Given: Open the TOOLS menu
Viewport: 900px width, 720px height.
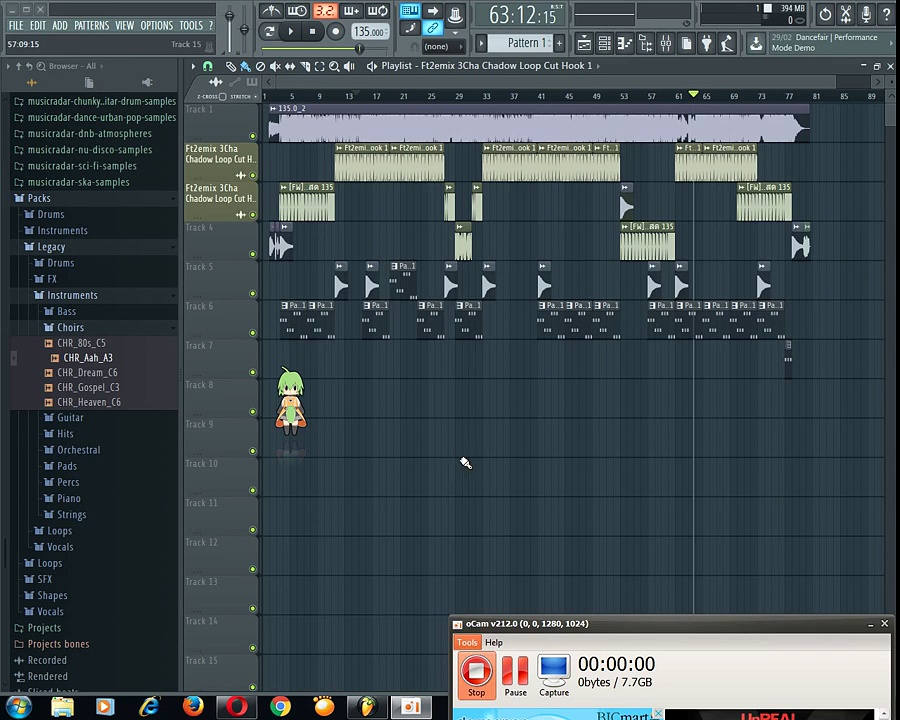Looking at the screenshot, I should 191,25.
